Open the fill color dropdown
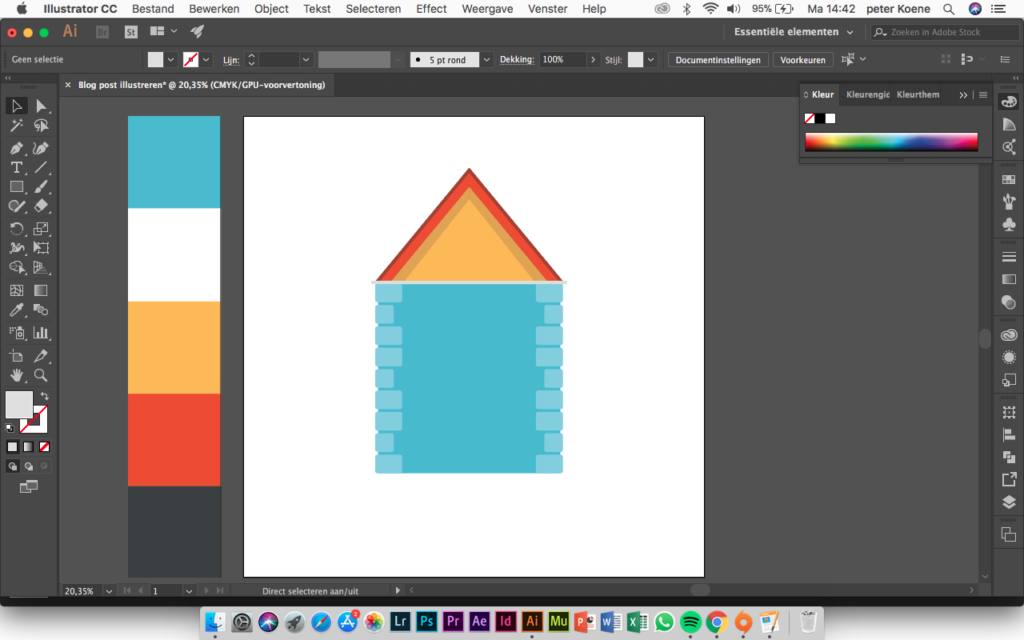 coord(171,59)
